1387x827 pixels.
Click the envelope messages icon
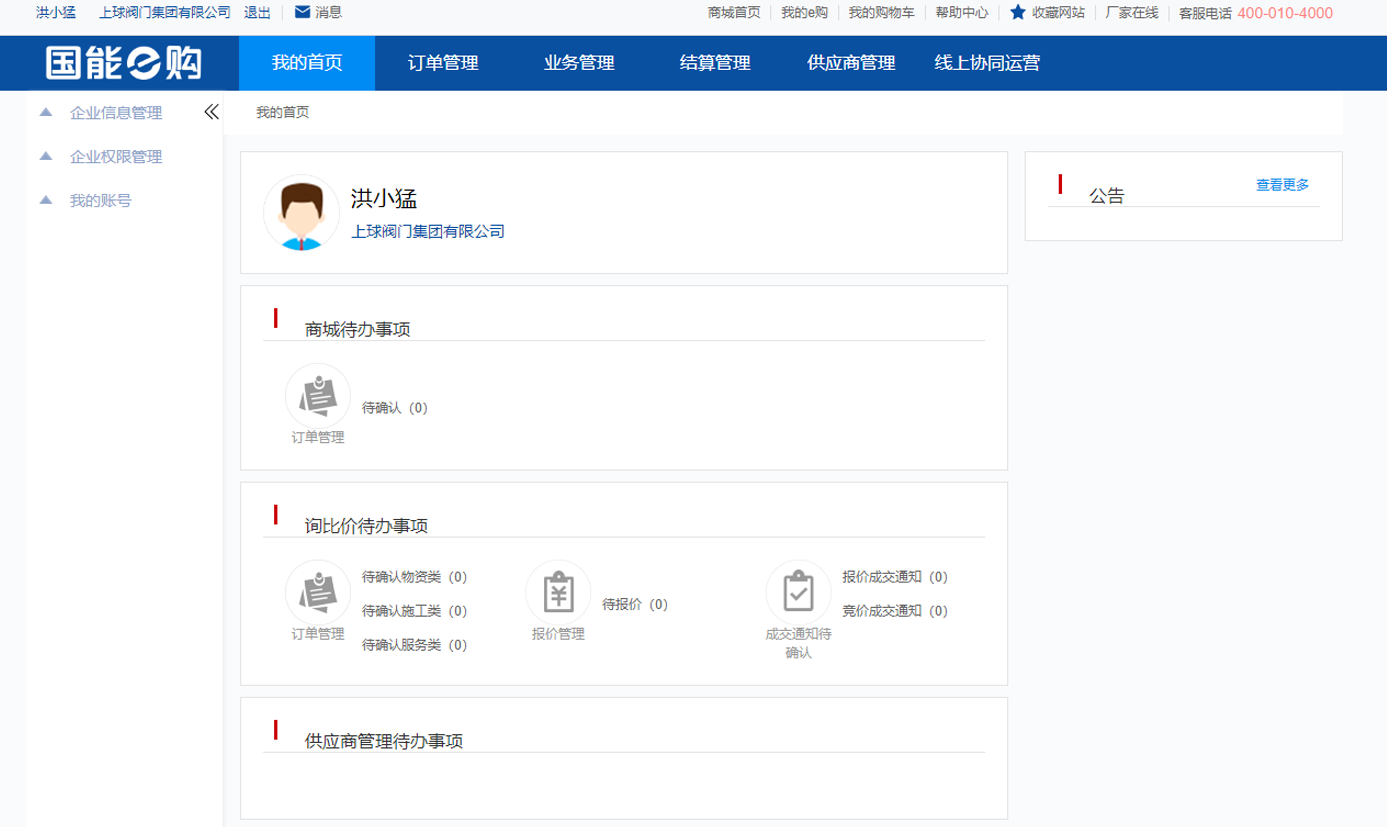pyautogui.click(x=302, y=12)
